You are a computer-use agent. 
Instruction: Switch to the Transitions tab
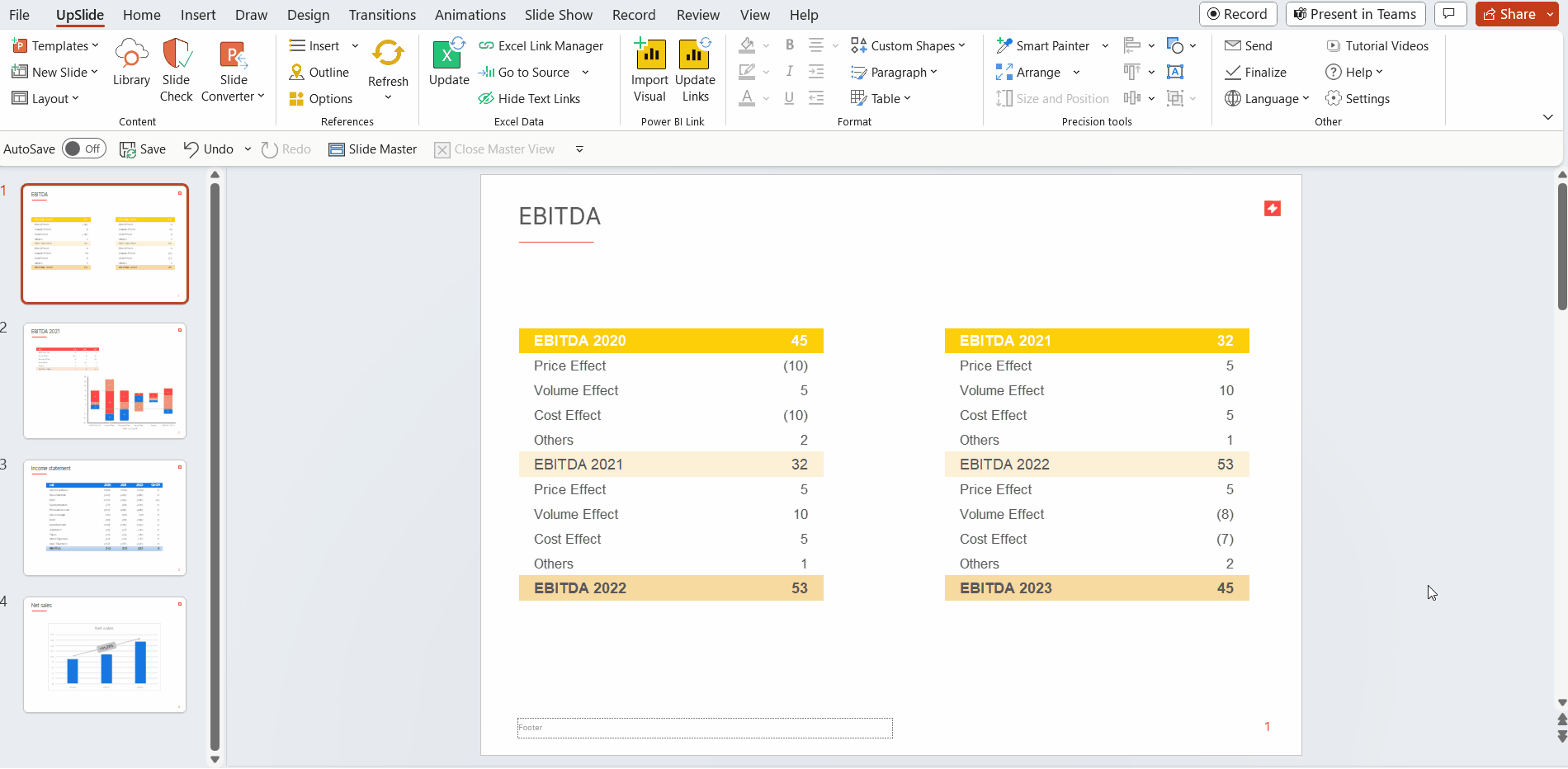382,15
